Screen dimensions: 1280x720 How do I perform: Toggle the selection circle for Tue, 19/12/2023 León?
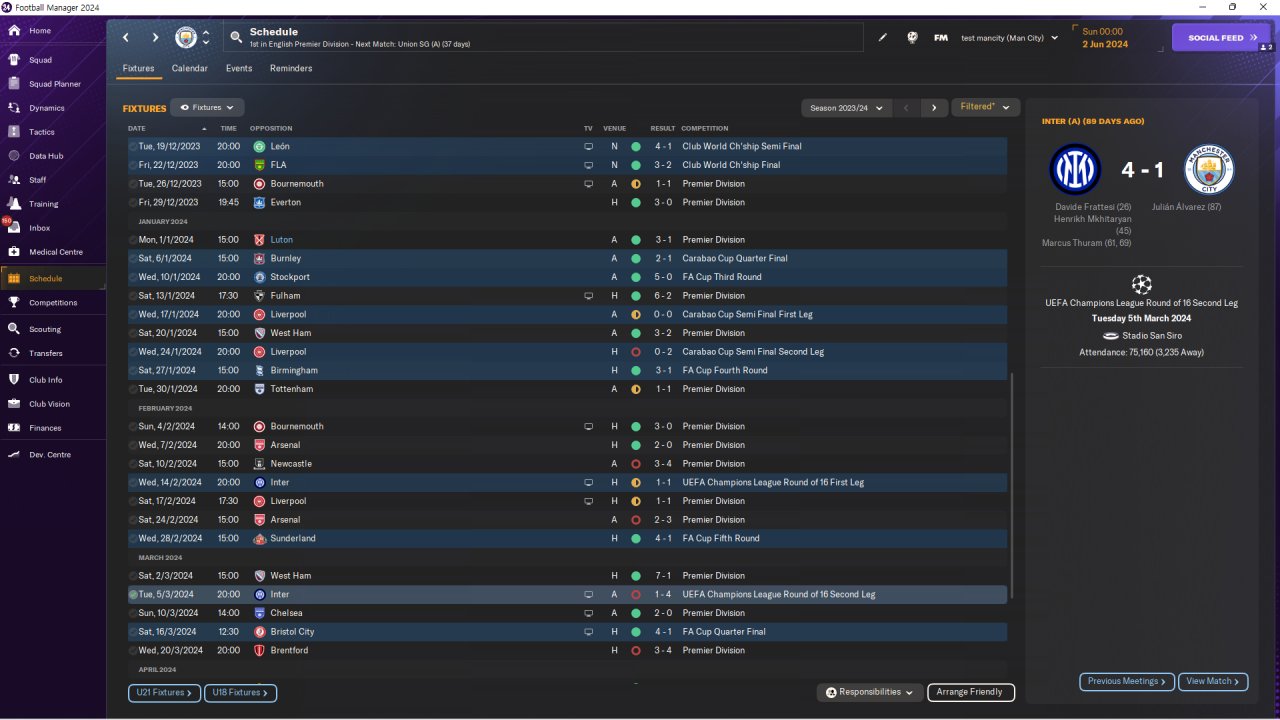pos(133,146)
